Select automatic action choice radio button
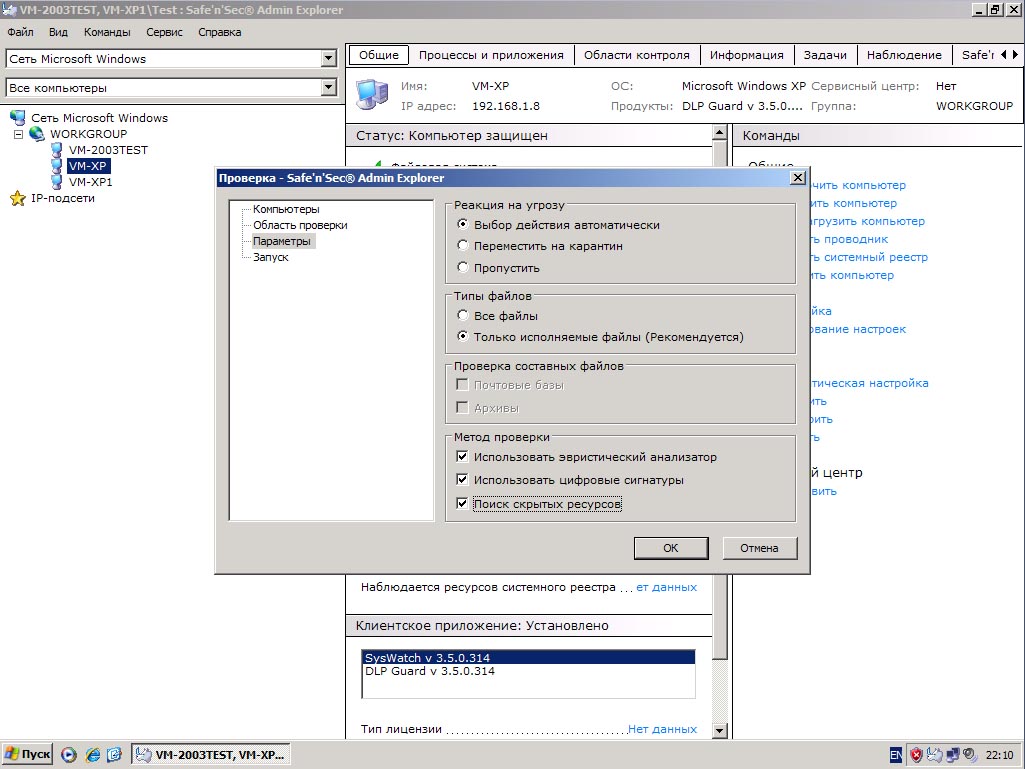 pos(463,224)
